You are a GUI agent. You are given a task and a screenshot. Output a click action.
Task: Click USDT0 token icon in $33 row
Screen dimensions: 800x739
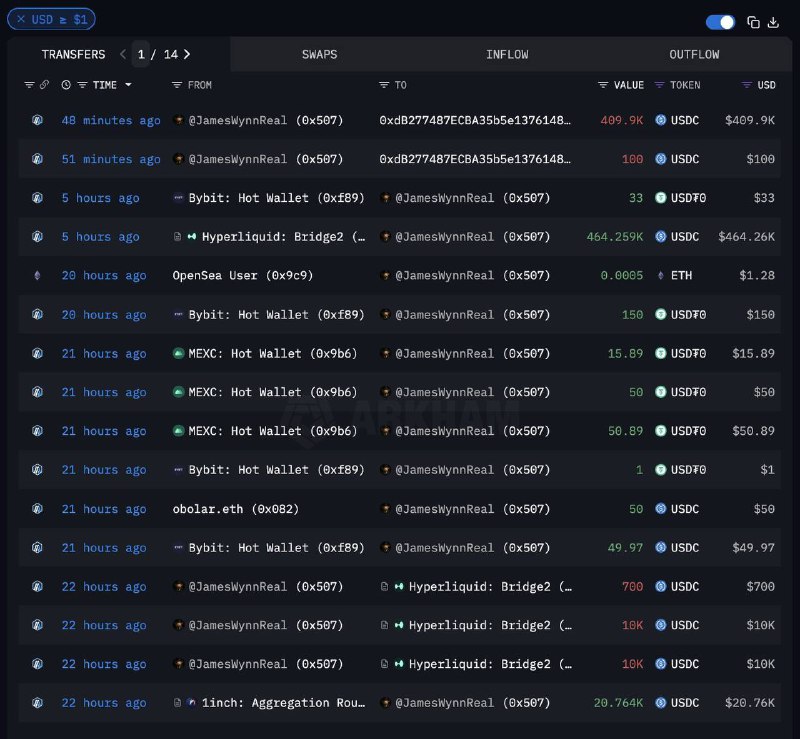click(x=660, y=198)
